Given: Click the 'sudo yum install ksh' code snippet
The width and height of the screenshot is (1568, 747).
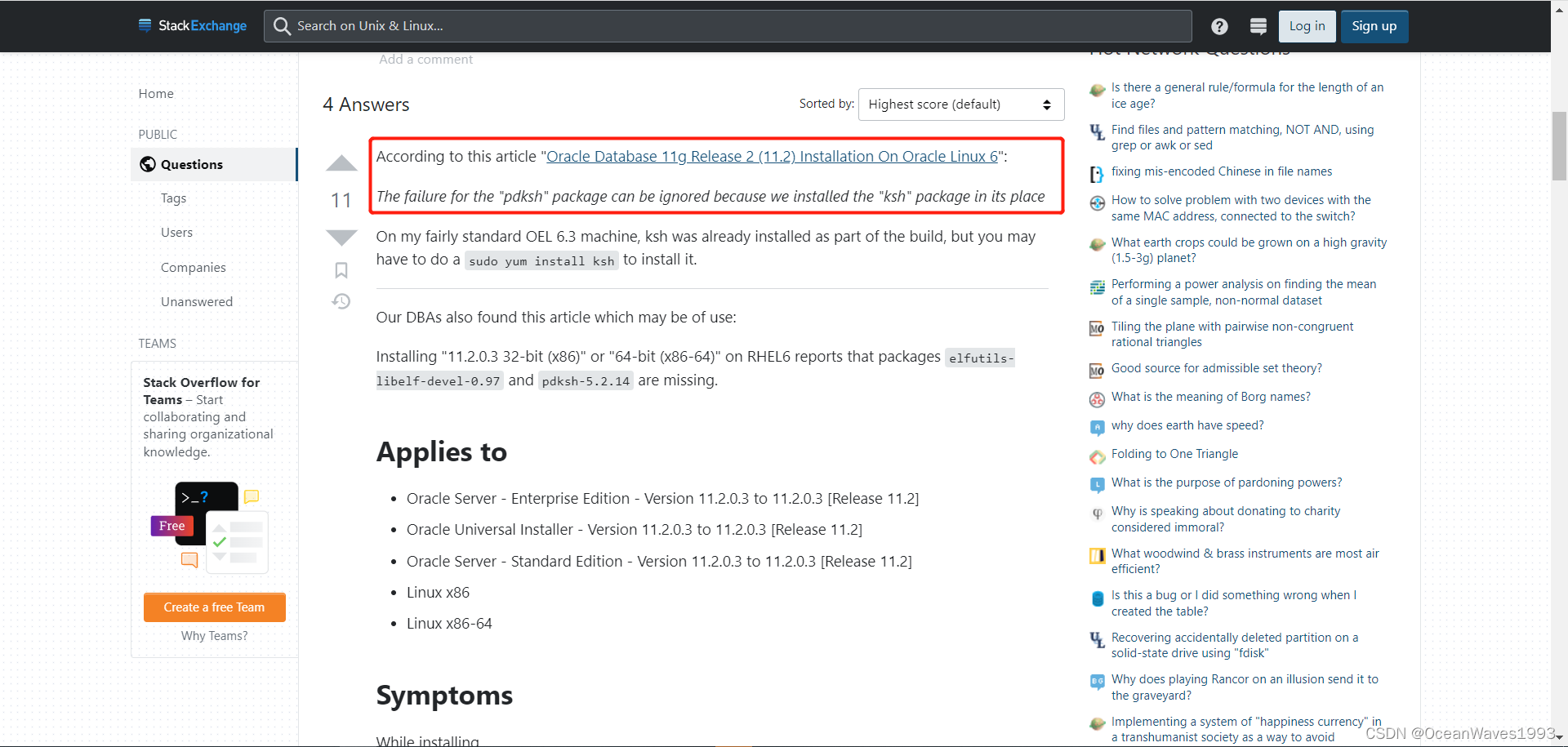Looking at the screenshot, I should [541, 261].
